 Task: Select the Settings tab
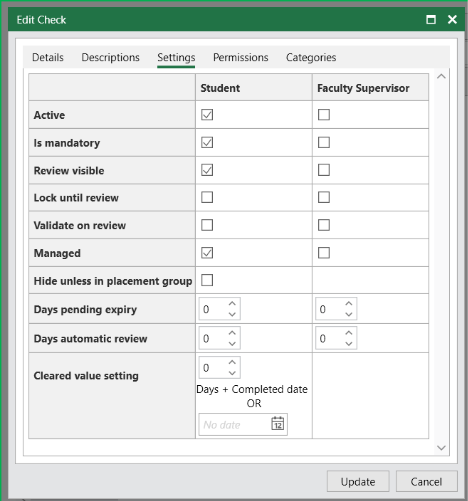(x=176, y=57)
